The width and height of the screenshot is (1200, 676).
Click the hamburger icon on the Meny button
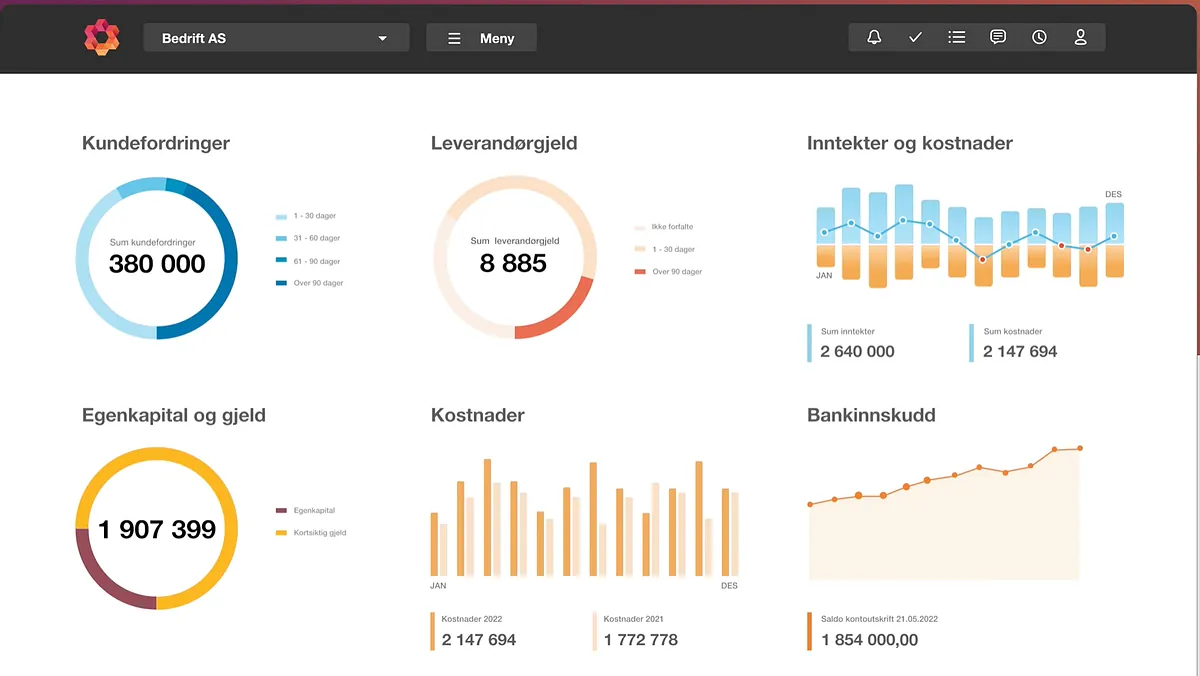point(454,37)
